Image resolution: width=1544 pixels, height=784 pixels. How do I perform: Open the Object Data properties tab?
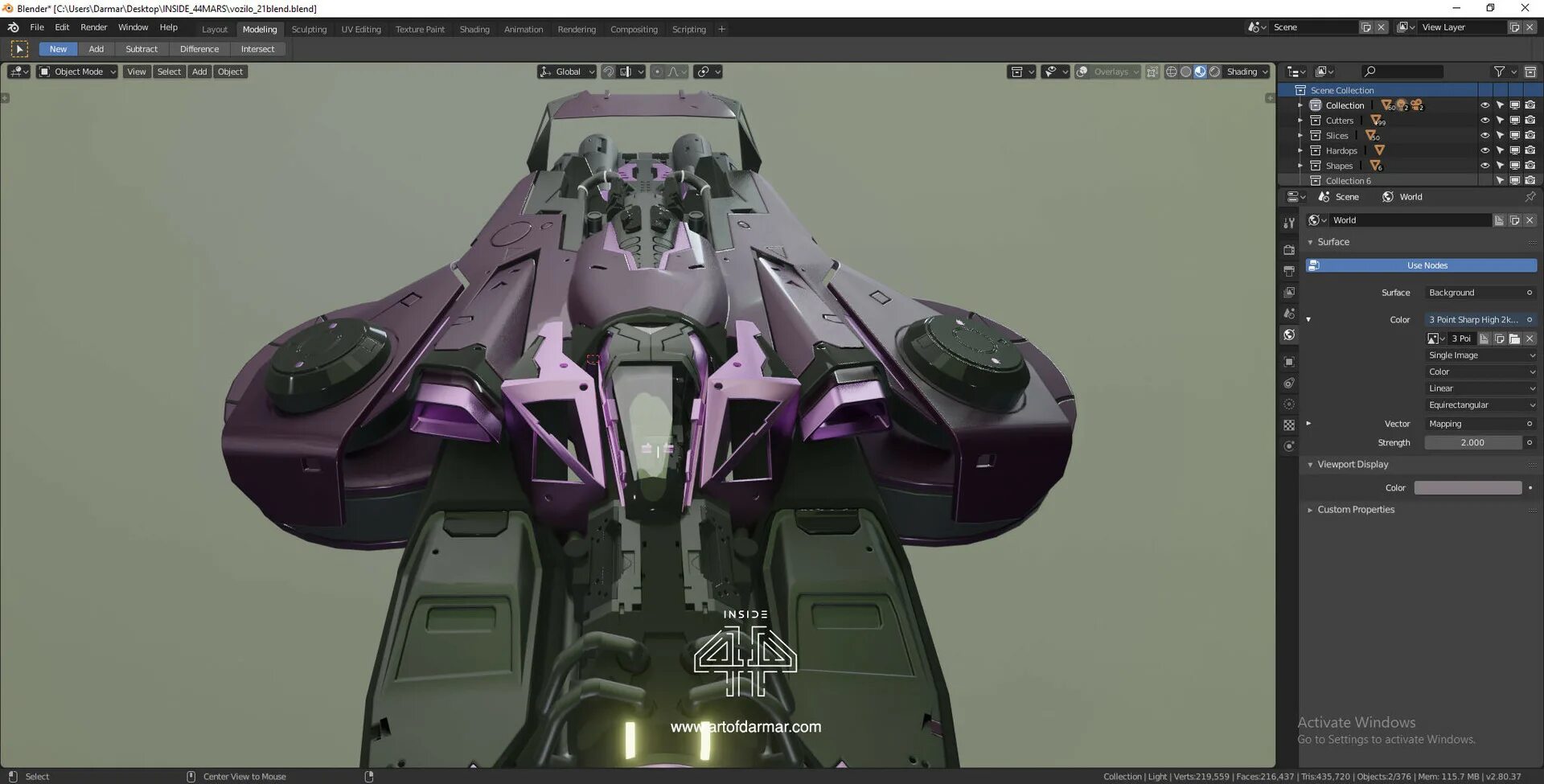pos(1289,404)
